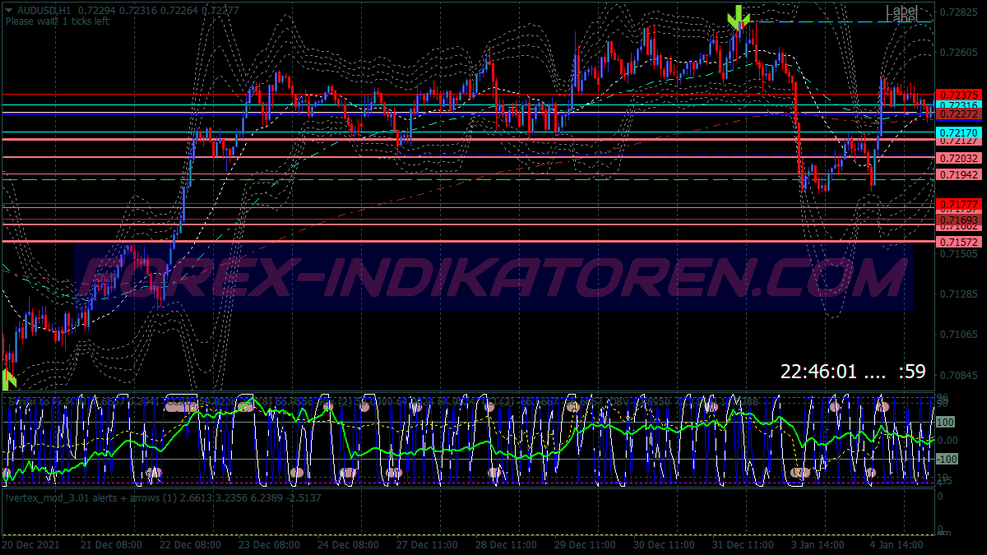Click the green arrow signal near 20 Dec 2021
Screen dimensions: 987x555
click(9, 378)
